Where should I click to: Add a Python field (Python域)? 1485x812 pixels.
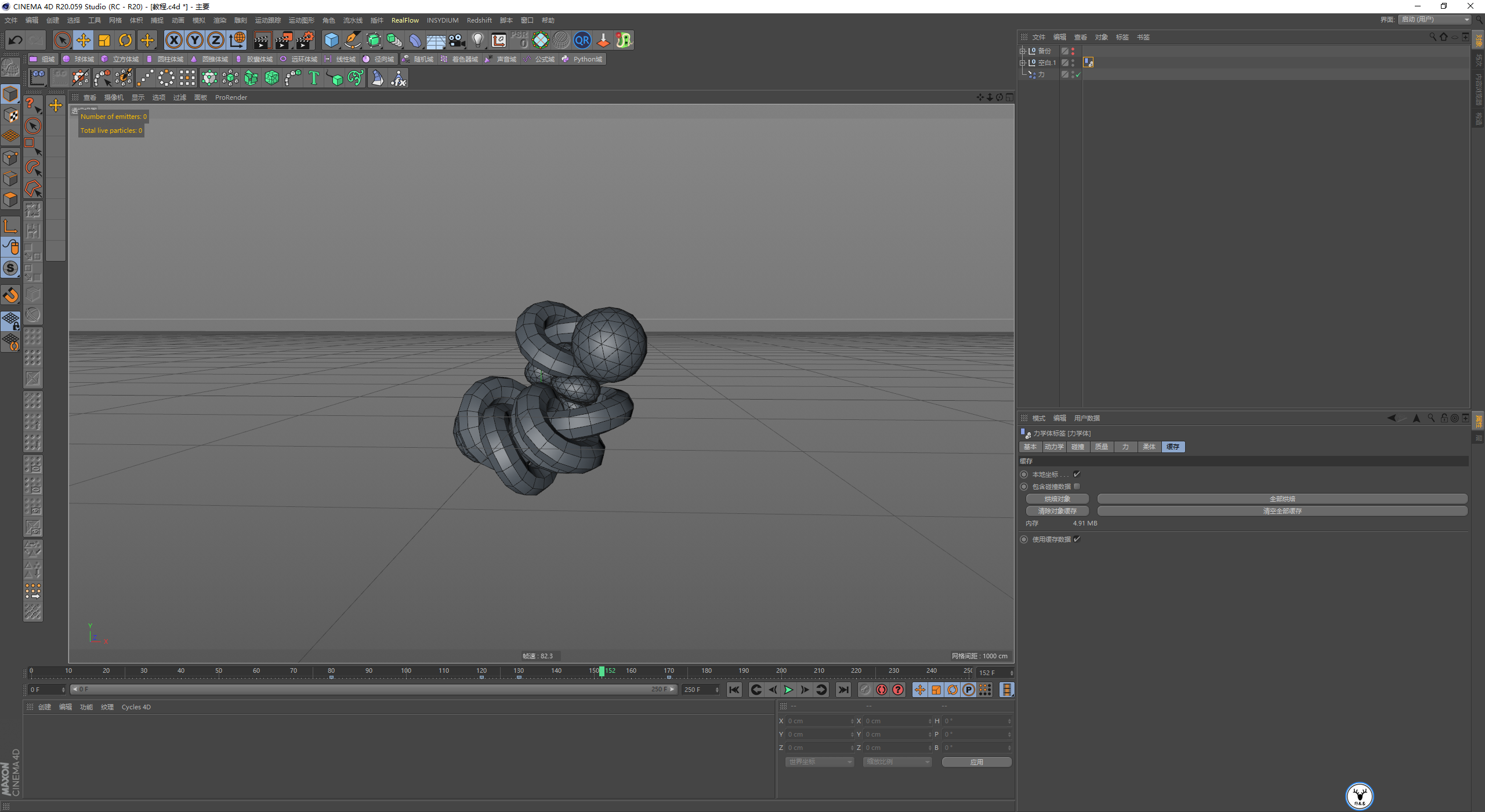(582, 59)
